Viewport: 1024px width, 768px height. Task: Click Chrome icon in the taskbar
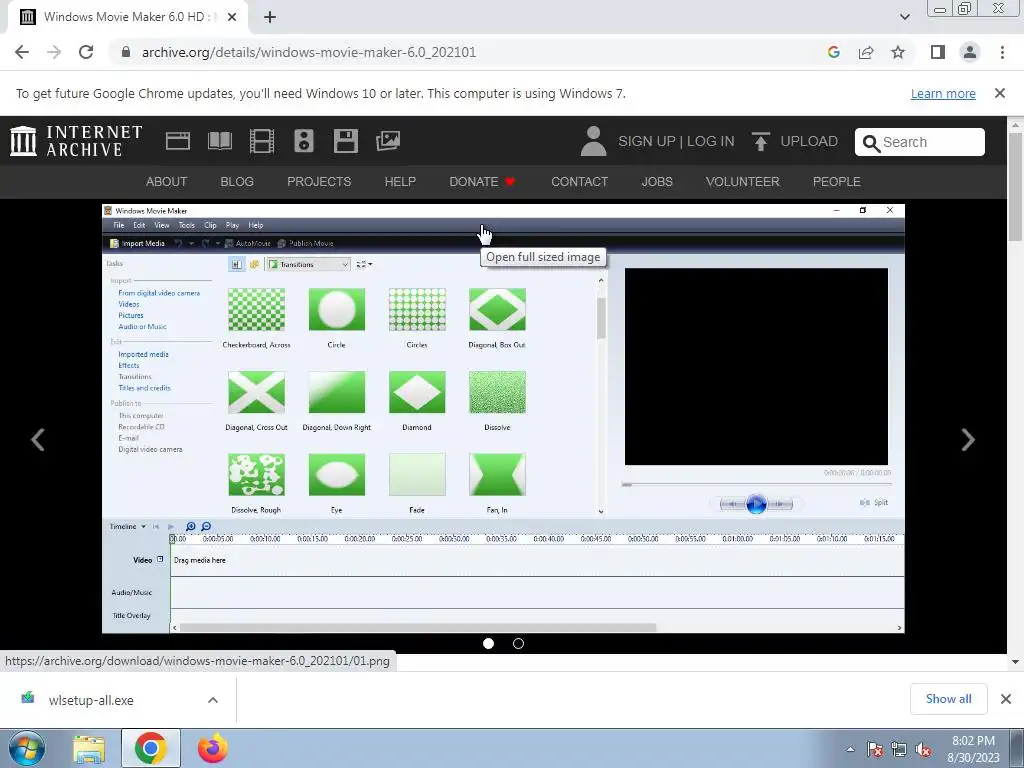coord(151,748)
